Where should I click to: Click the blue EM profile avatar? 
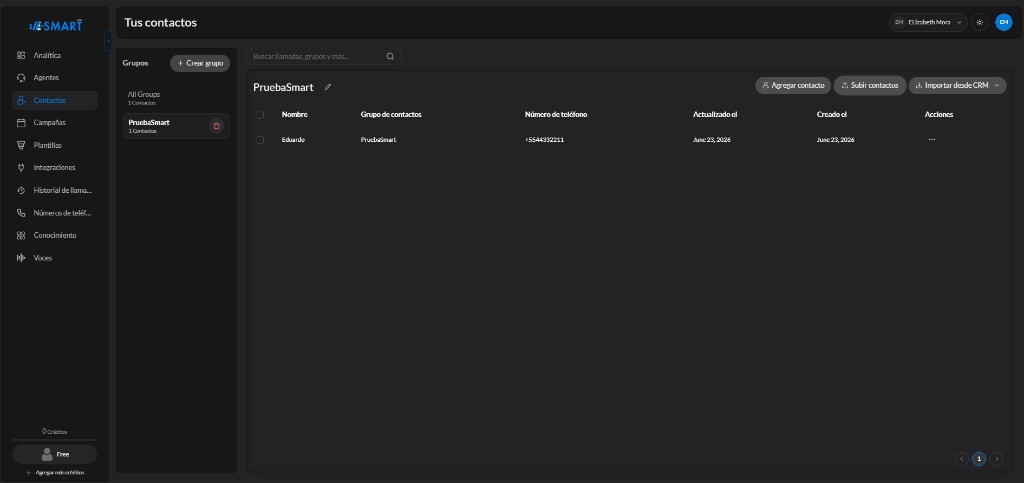pos(1004,22)
